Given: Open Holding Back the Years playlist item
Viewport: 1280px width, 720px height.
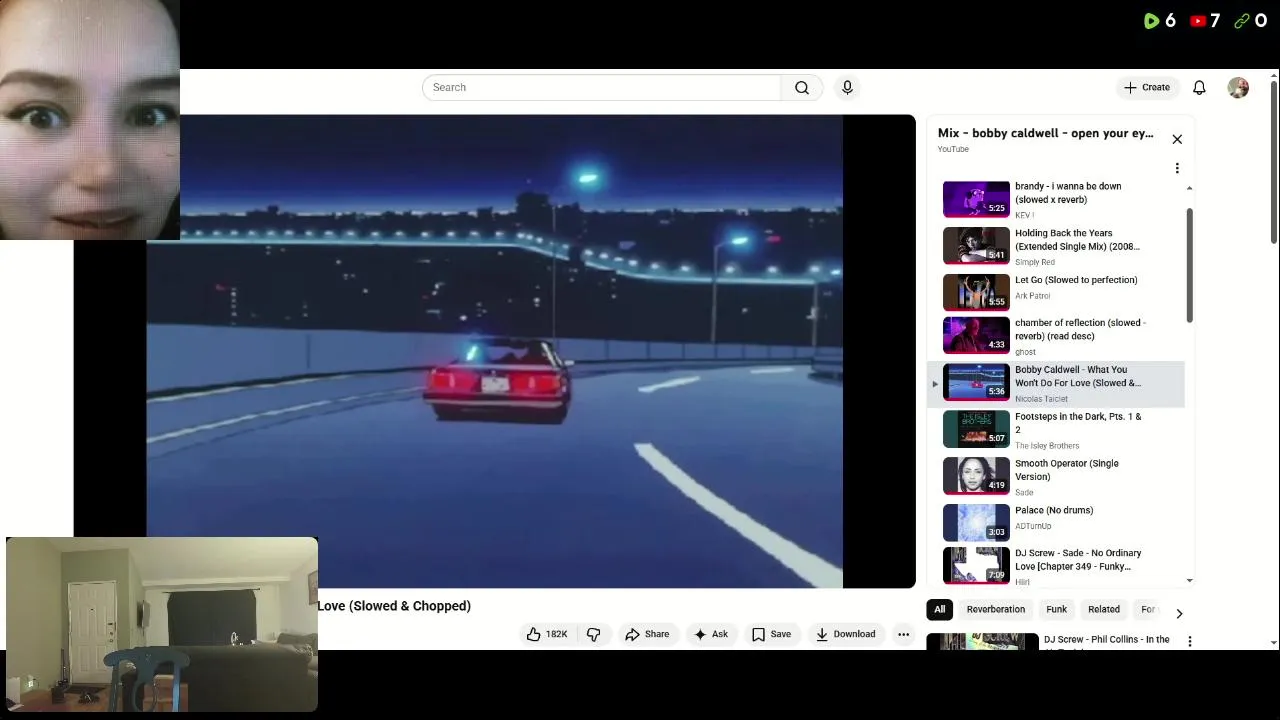Looking at the screenshot, I should pos(1056,246).
